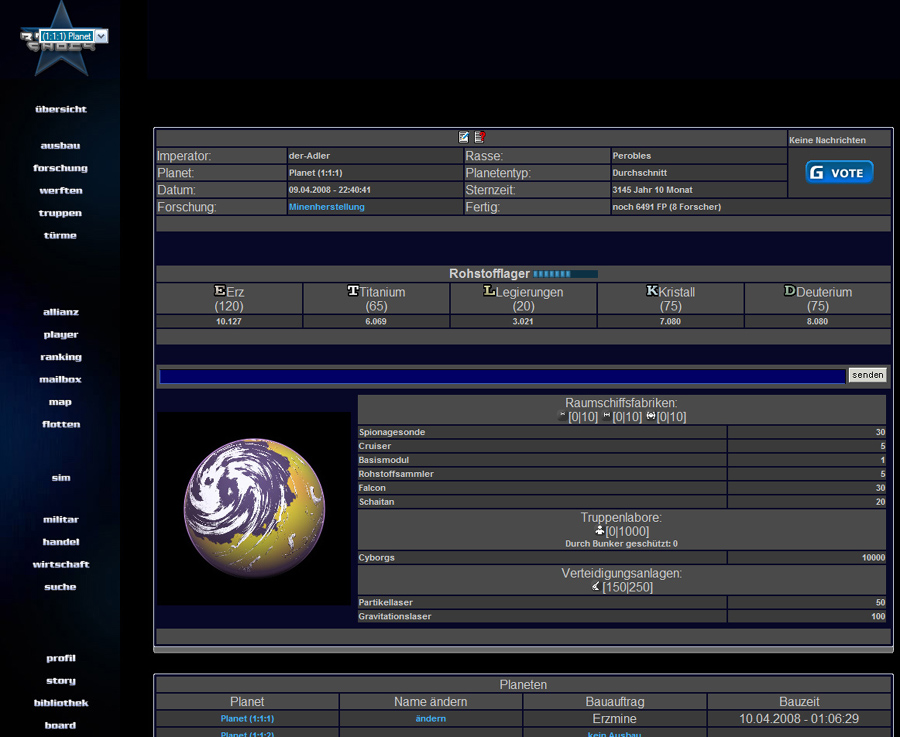The image size is (900, 737).
Task: Click the ändern rename link
Action: click(x=430, y=719)
